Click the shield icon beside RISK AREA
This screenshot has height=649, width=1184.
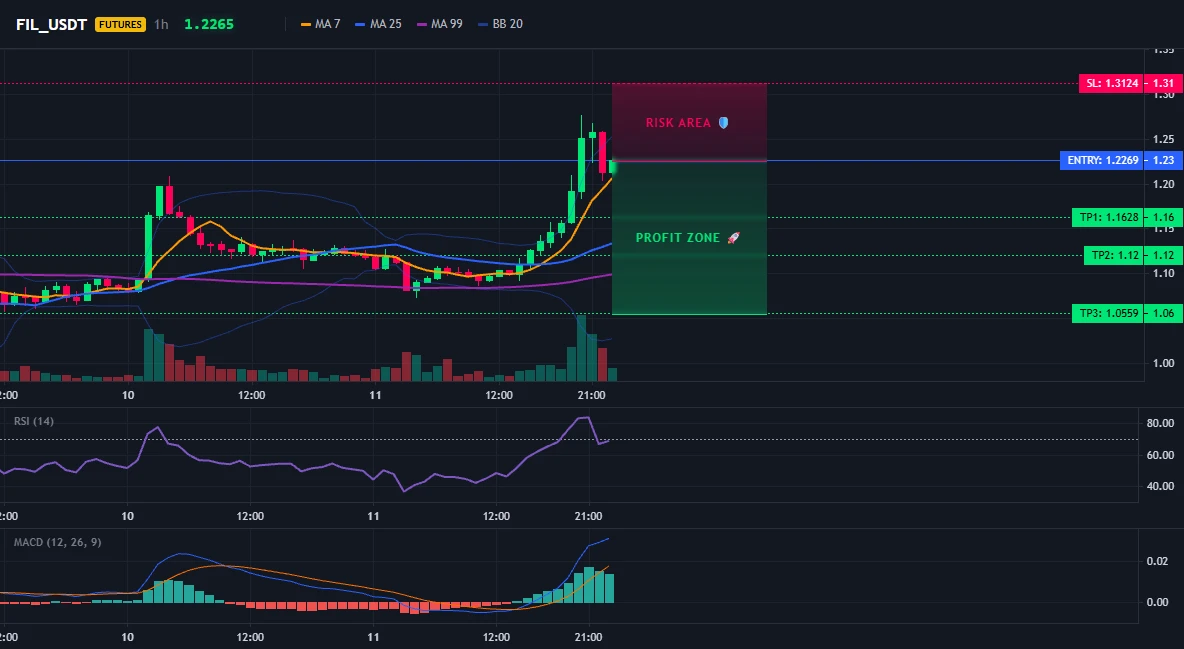click(x=723, y=122)
